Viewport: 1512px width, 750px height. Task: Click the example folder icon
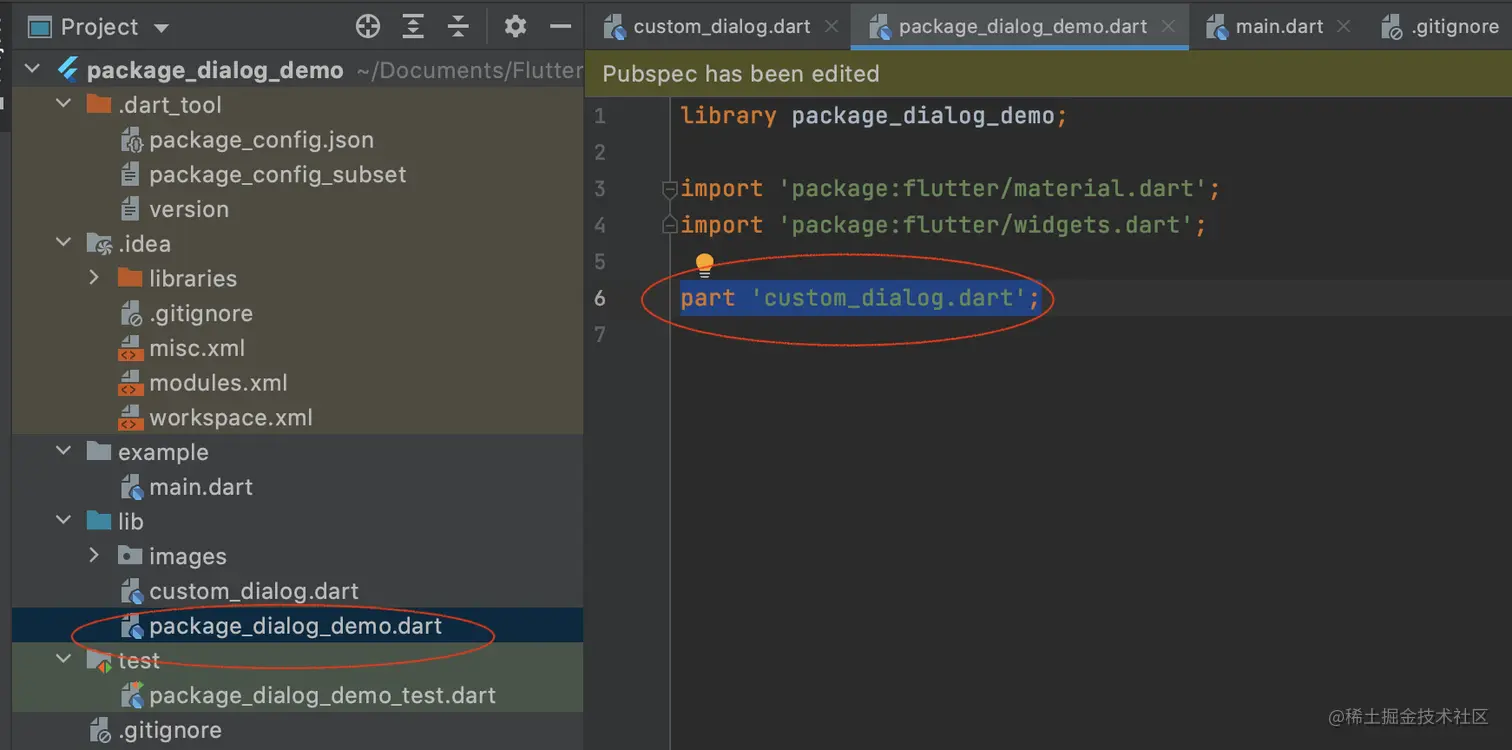tap(99, 451)
